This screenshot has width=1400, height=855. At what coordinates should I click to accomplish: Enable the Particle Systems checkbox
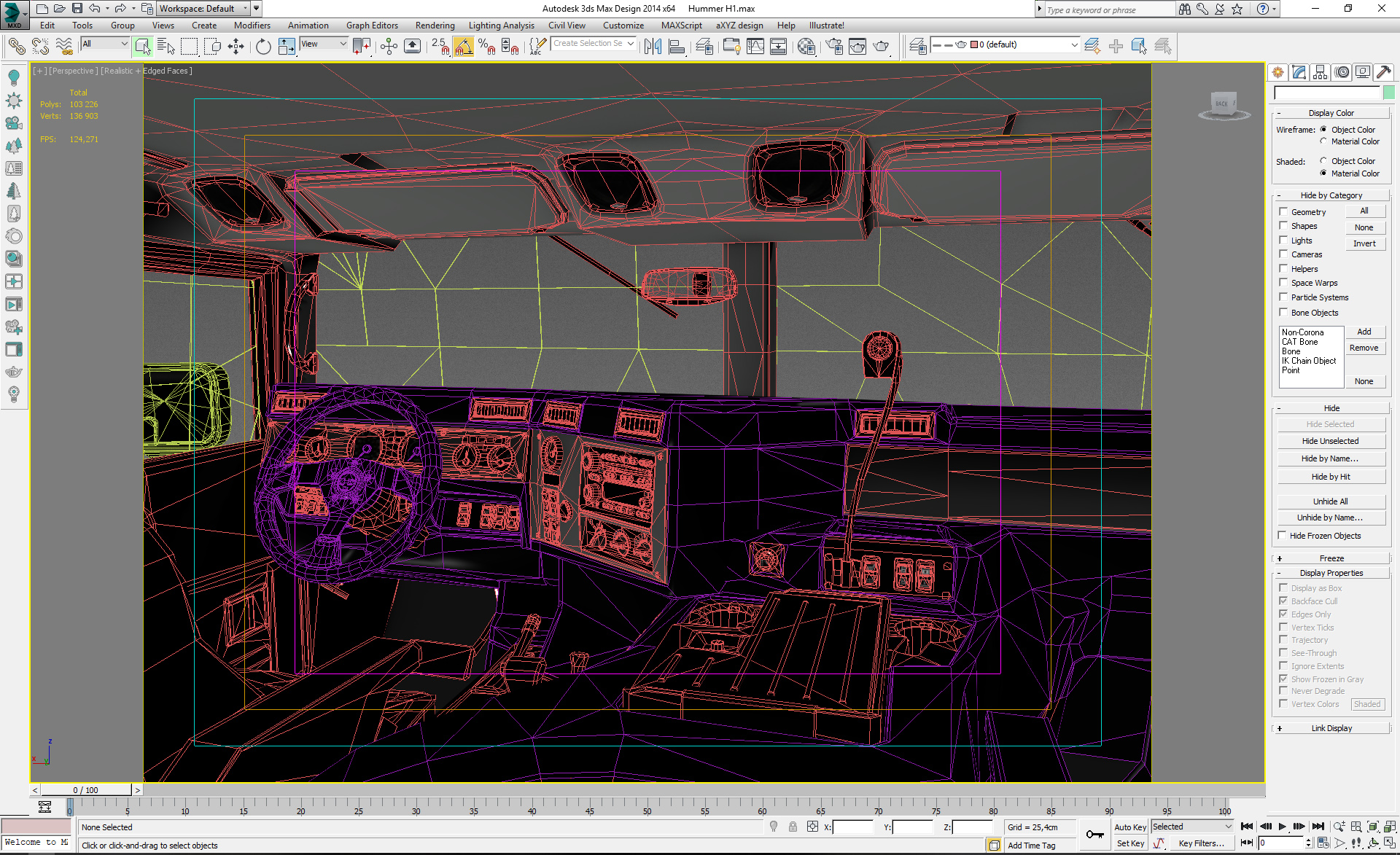[1283, 297]
